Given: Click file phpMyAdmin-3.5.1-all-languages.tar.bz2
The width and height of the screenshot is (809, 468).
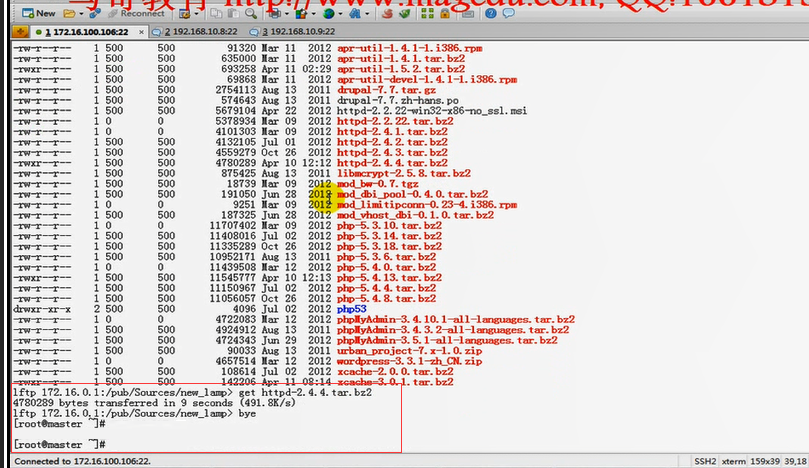Looking at the screenshot, I should click(x=447, y=341).
